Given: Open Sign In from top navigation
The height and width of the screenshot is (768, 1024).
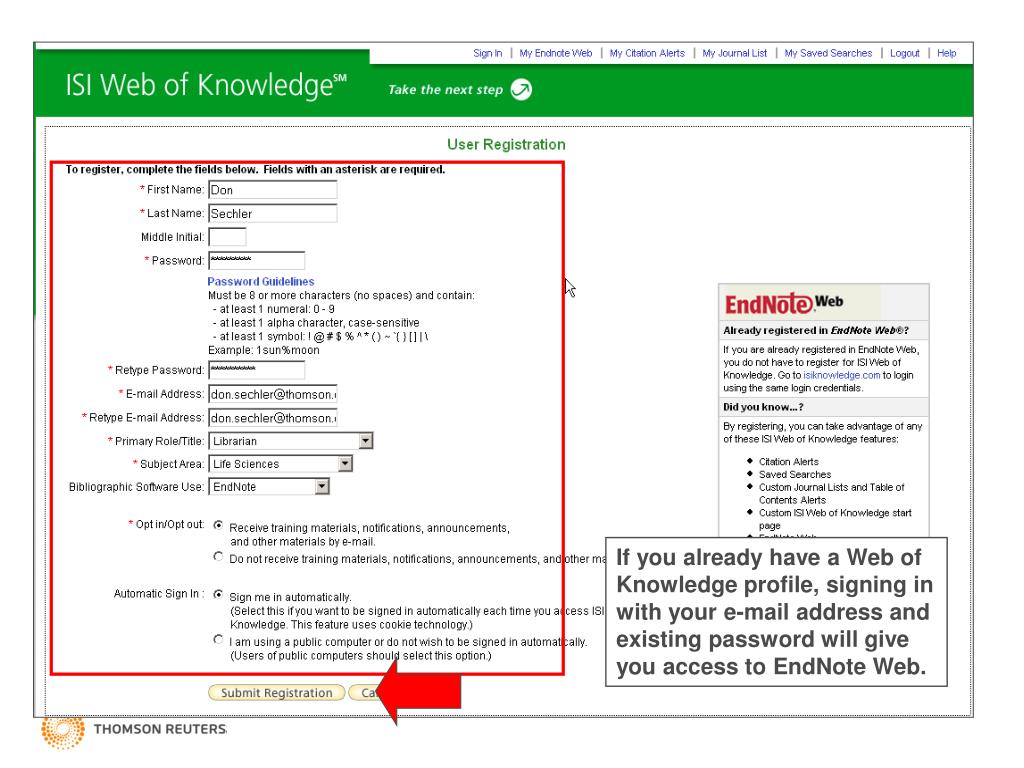Looking at the screenshot, I should coord(488,54).
